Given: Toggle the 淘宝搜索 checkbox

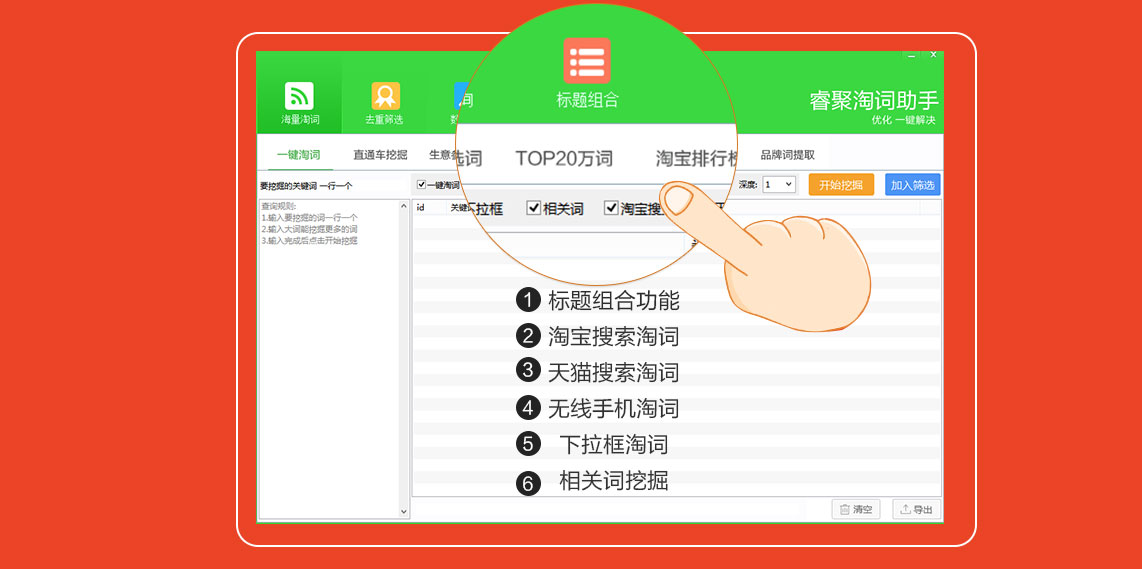Looking at the screenshot, I should (x=611, y=208).
